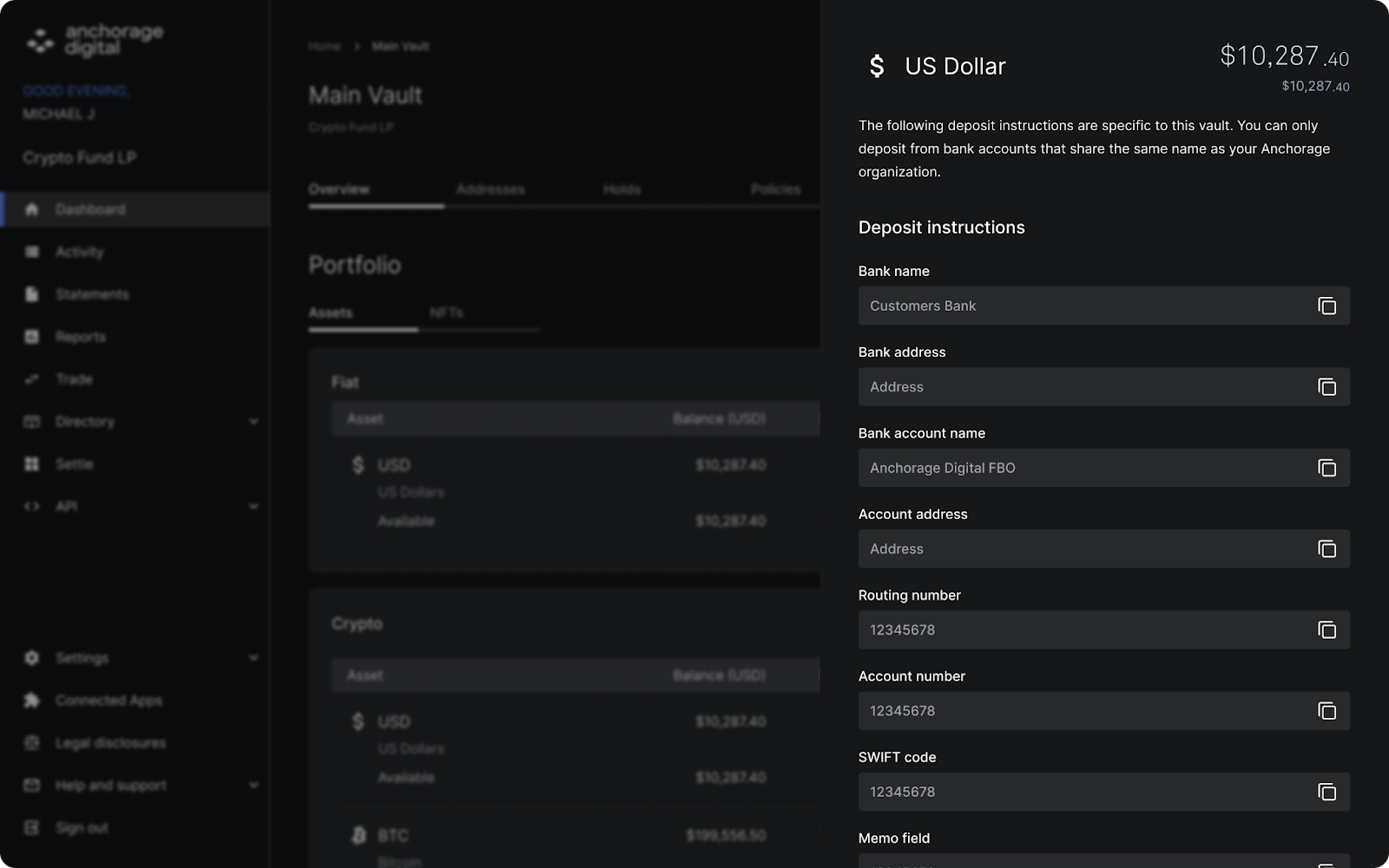Click the SWIFT code field
1389x868 pixels.
pyautogui.click(x=1103, y=792)
